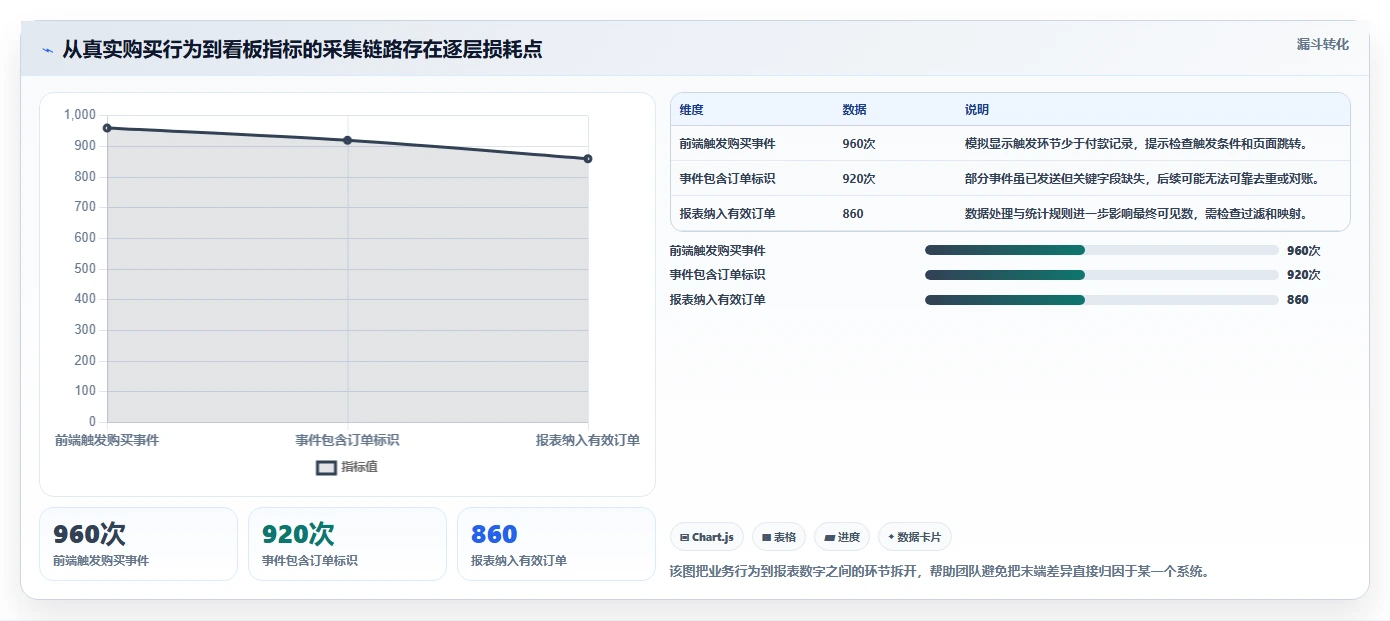Click the sparkle icon in 数据卡片 chip
The height and width of the screenshot is (621, 1390).
[891, 537]
